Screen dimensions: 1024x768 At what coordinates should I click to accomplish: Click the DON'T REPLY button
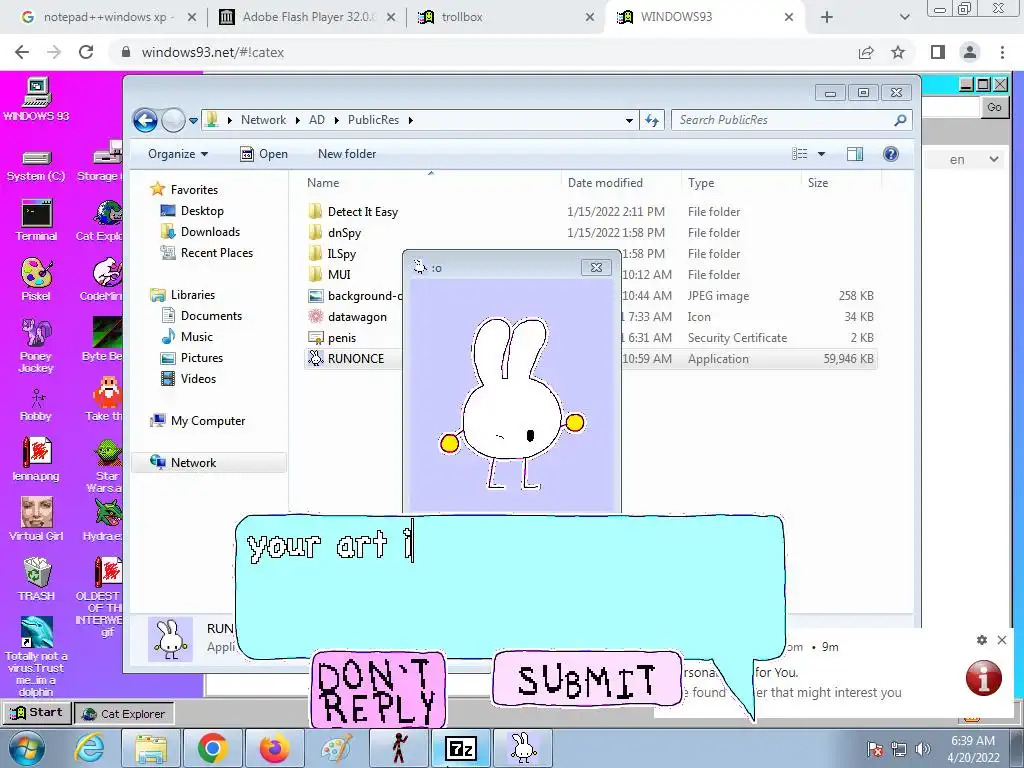[x=378, y=691]
